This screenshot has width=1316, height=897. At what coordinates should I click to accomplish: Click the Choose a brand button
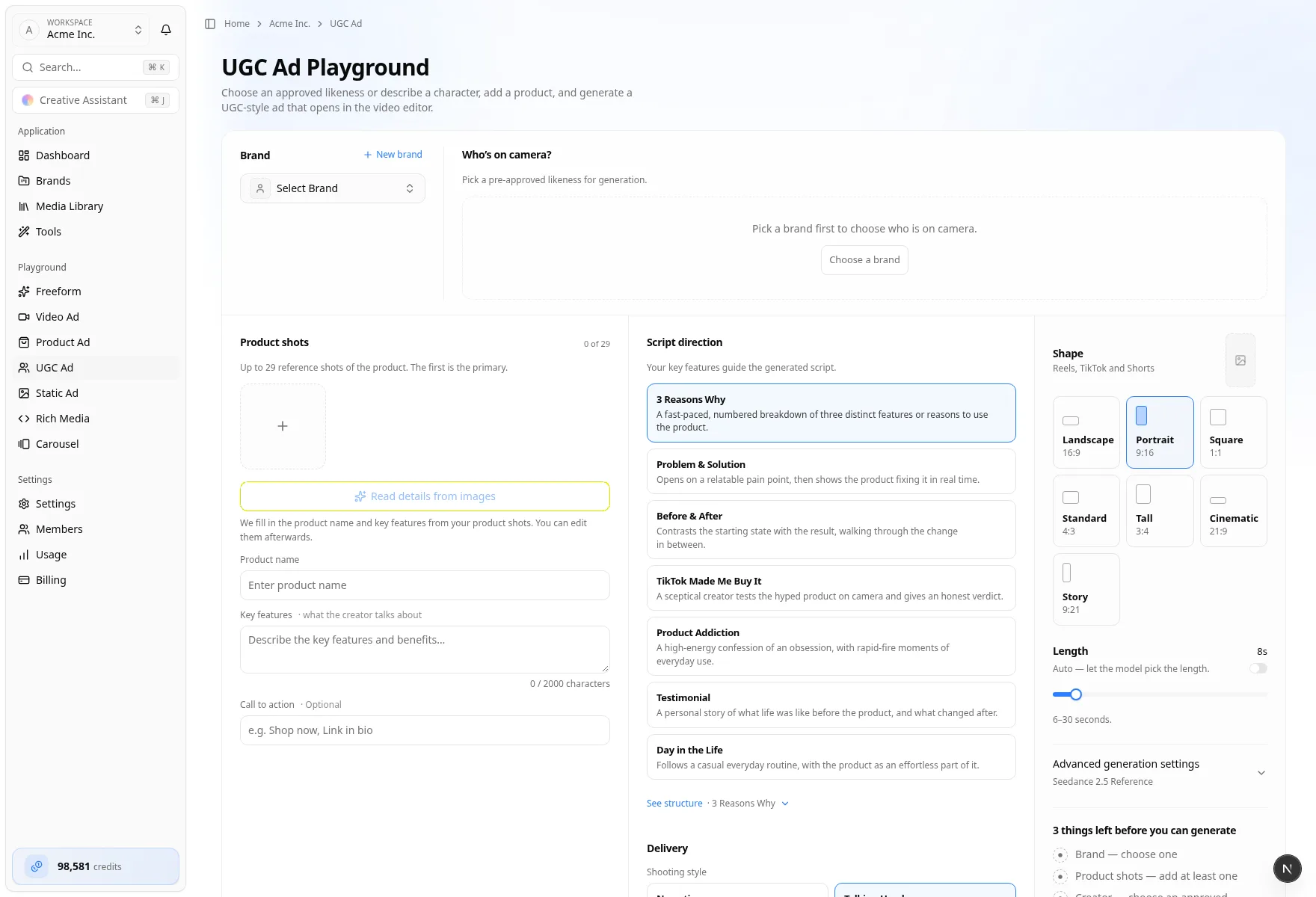864,260
